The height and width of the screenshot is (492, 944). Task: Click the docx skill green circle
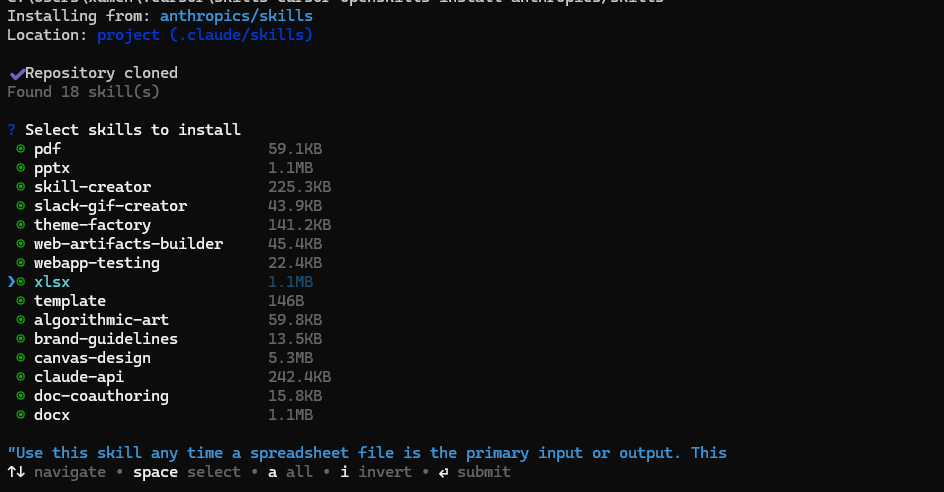click(x=21, y=415)
